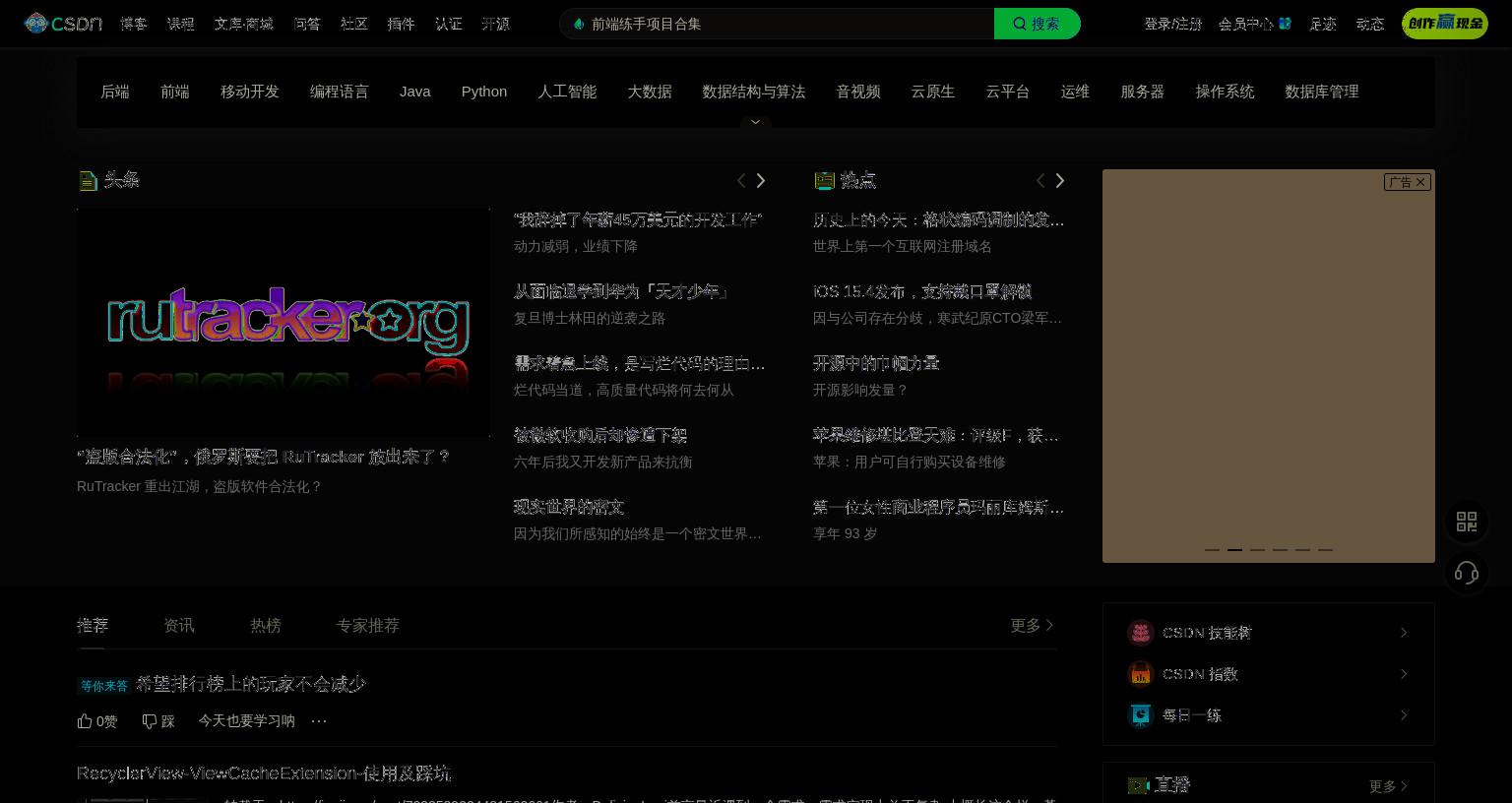Open post RecyclerView-ViewCacheExtension-使用及踩坑

pos(264,773)
